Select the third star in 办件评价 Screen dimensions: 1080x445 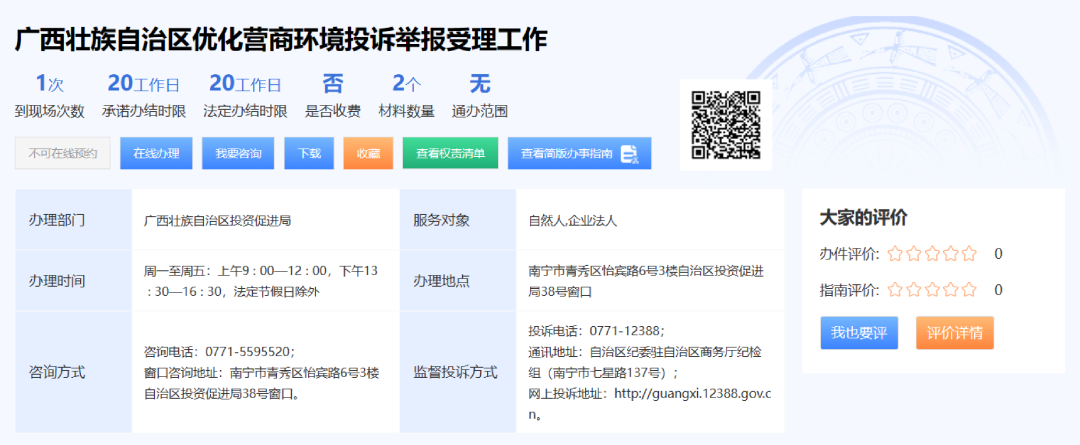[x=932, y=254]
